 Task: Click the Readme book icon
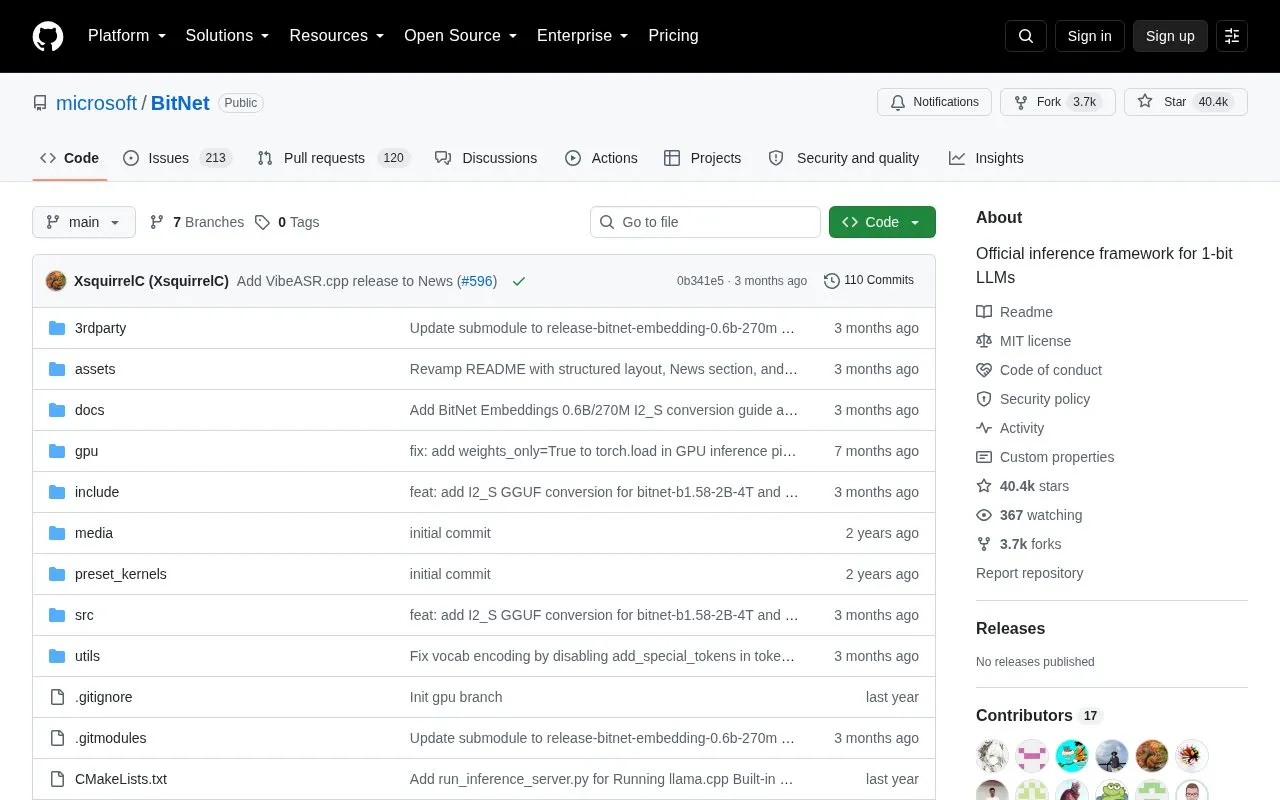click(984, 312)
